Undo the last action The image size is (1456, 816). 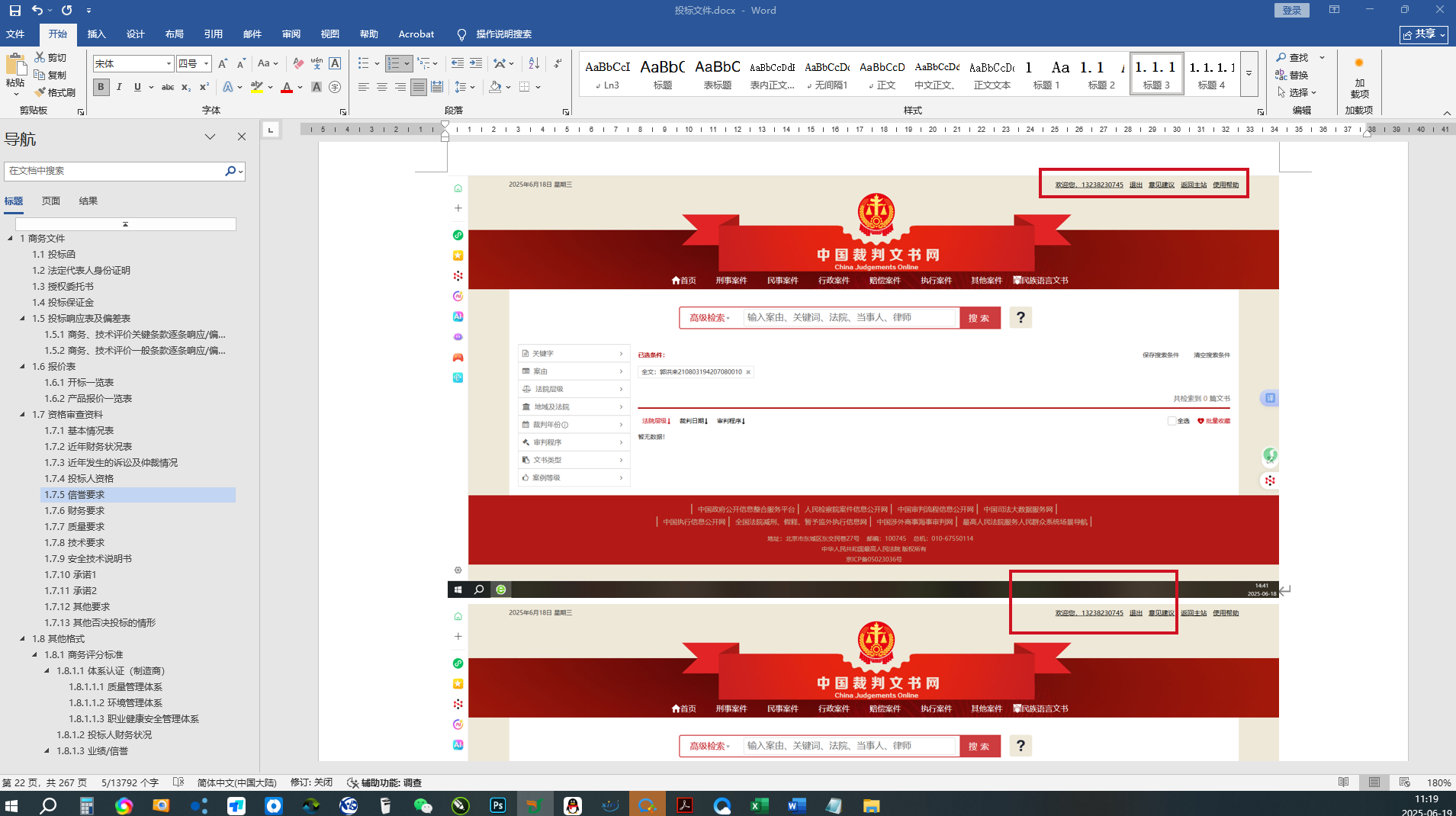click(37, 11)
